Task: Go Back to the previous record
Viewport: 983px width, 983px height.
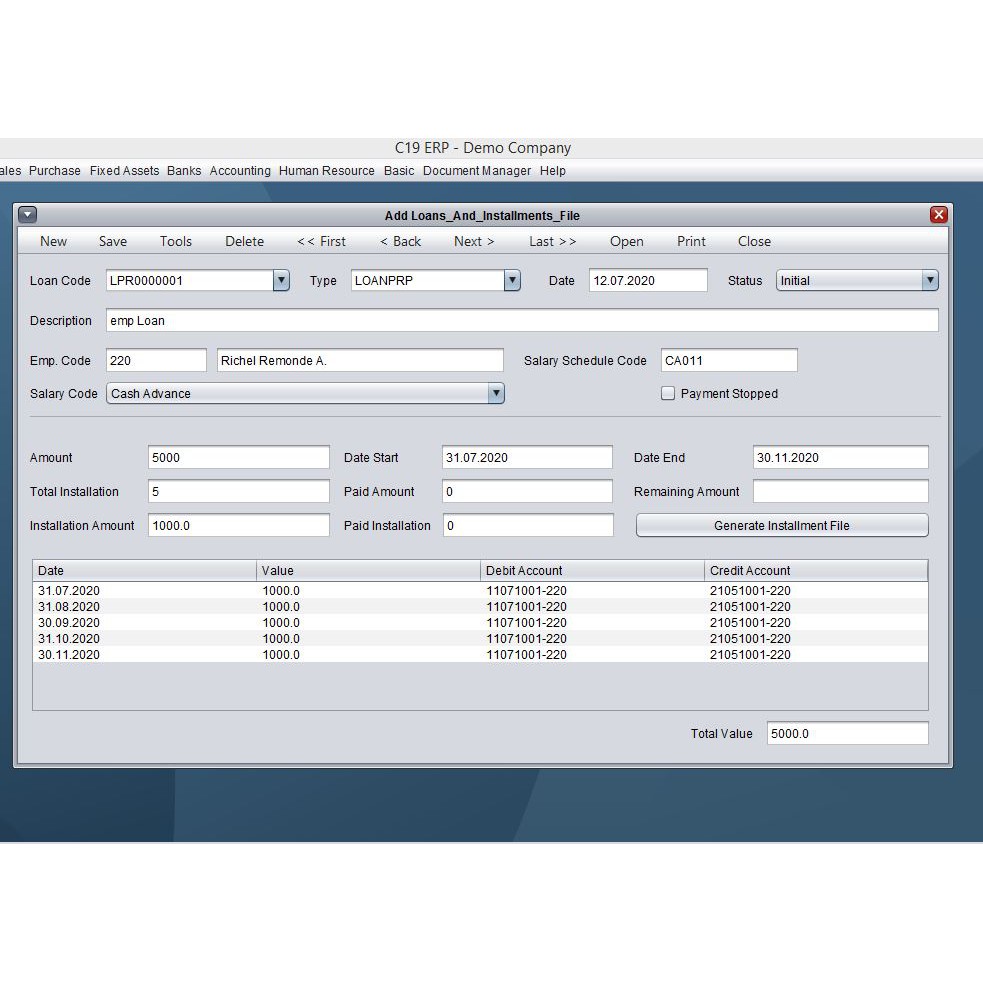Action: pos(400,241)
